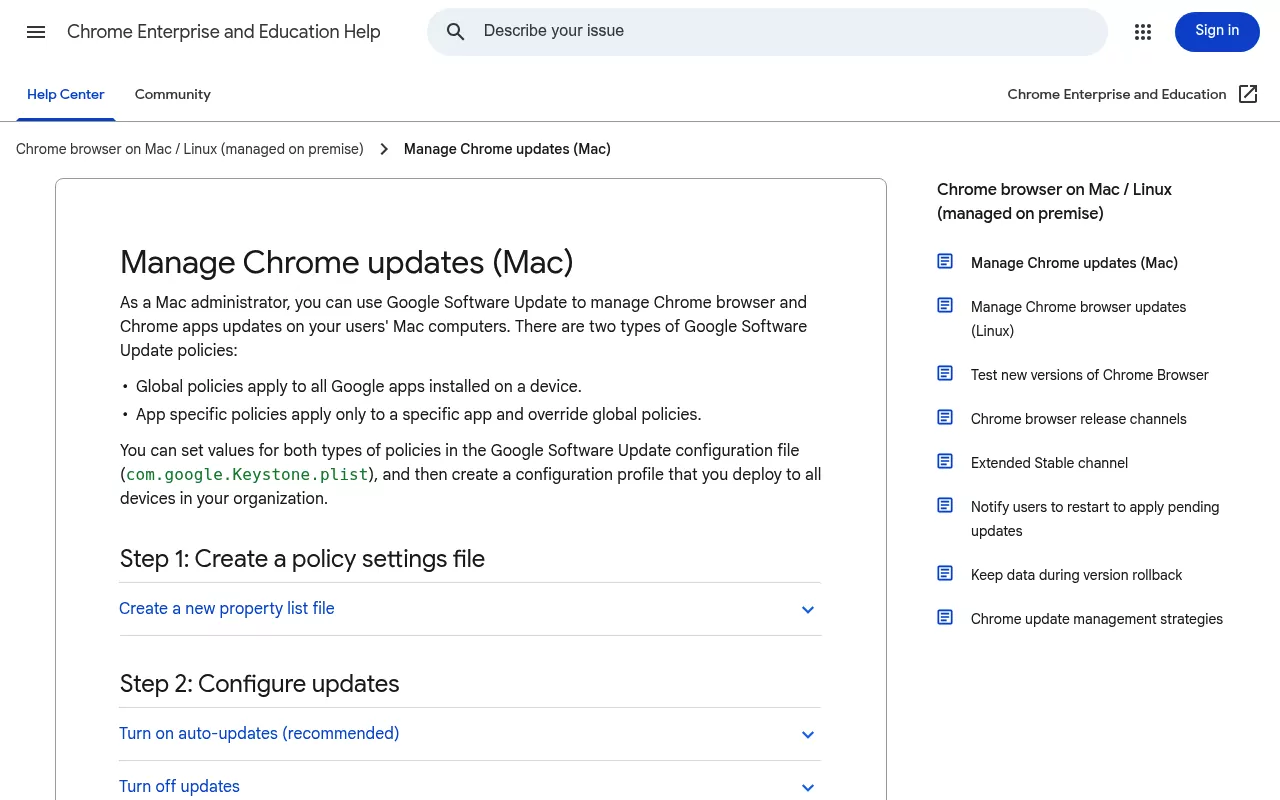Open Extended Stable channel article
This screenshot has height=800, width=1280.
1049,463
